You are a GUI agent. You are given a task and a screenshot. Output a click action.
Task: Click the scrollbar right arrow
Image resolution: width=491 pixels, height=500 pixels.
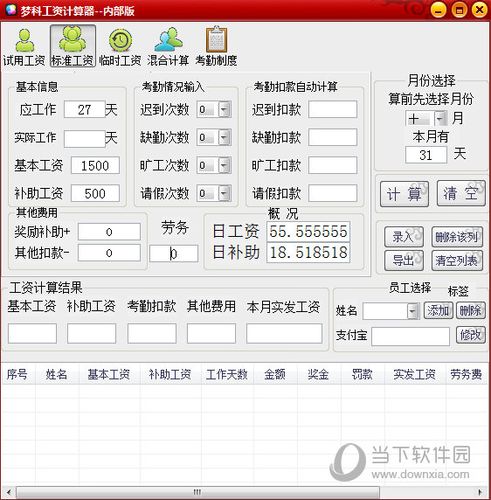(x=480, y=492)
